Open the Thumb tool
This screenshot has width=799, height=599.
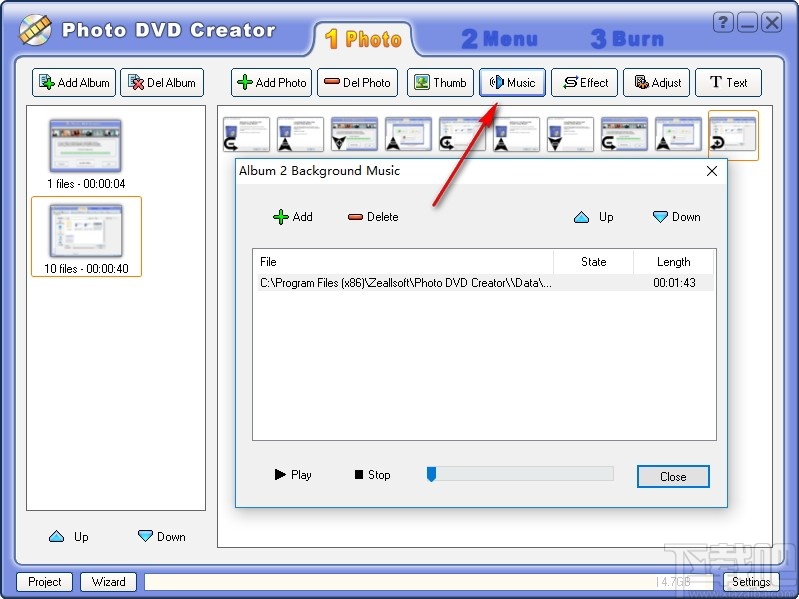click(440, 83)
